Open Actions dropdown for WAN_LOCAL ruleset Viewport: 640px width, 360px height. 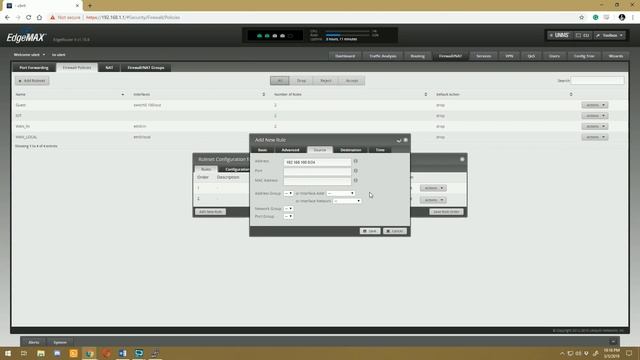tap(595, 137)
